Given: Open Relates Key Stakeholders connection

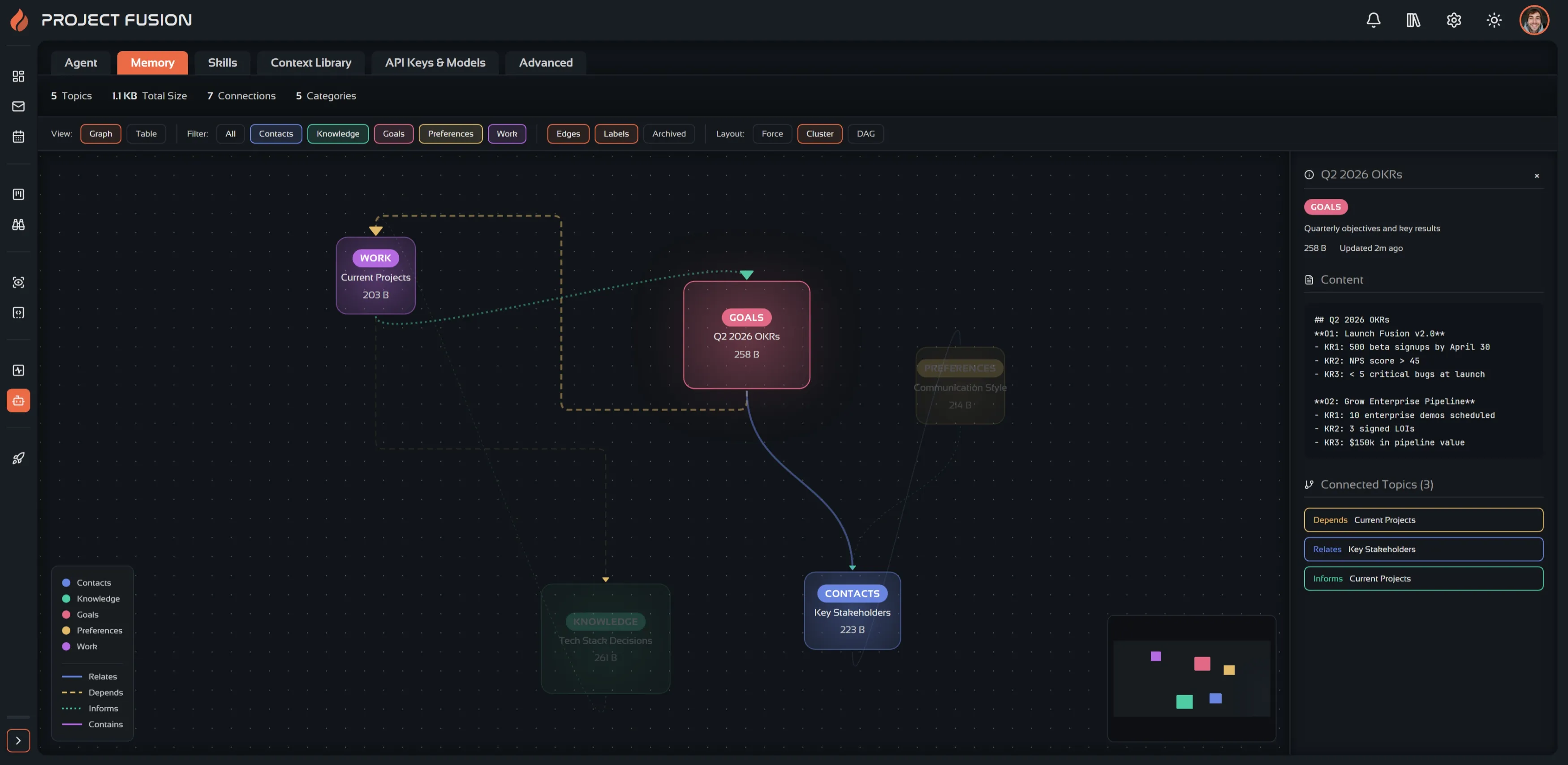Looking at the screenshot, I should (x=1423, y=549).
